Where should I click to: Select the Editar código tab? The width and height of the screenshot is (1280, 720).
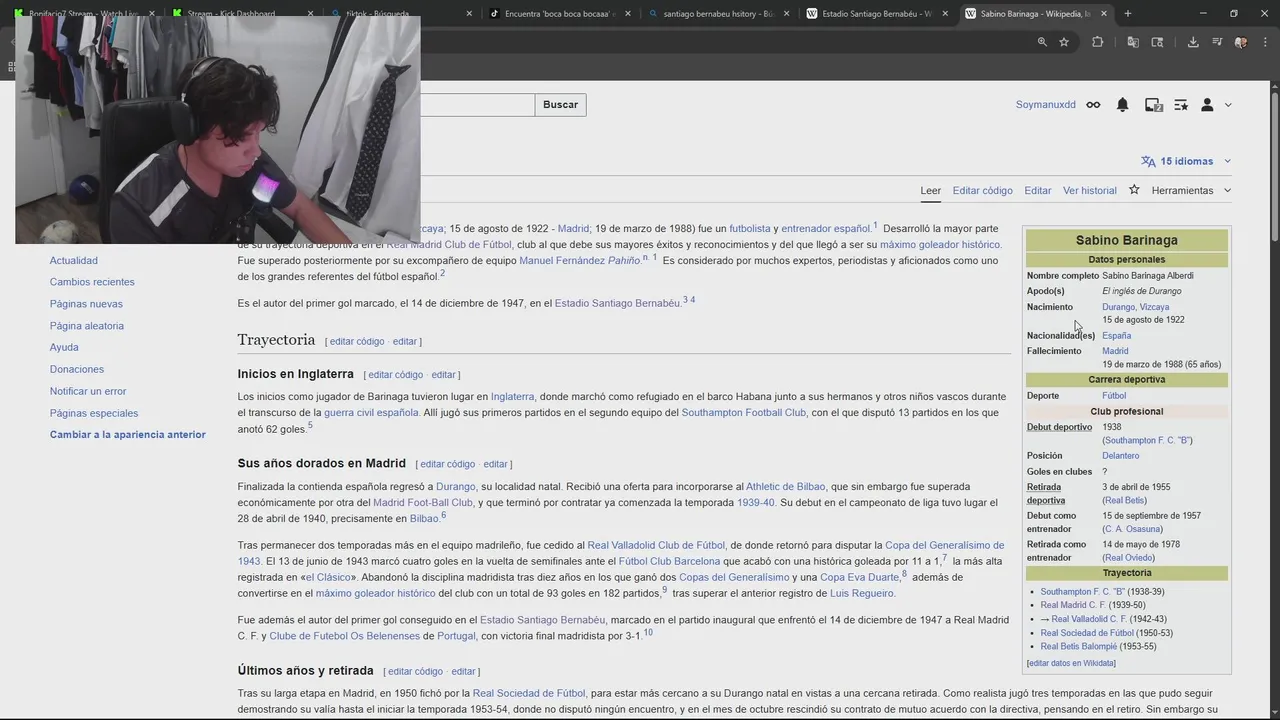982,190
